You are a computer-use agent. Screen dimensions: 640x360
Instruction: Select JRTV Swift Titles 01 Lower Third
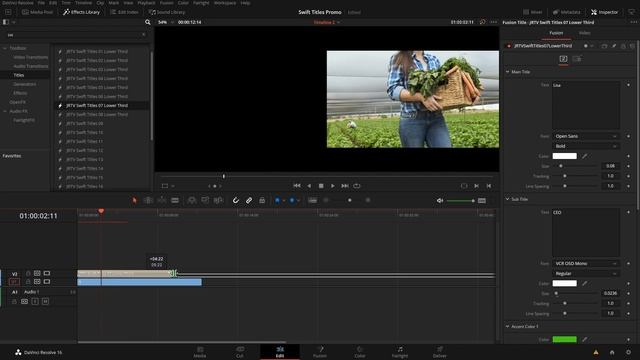tap(97, 51)
